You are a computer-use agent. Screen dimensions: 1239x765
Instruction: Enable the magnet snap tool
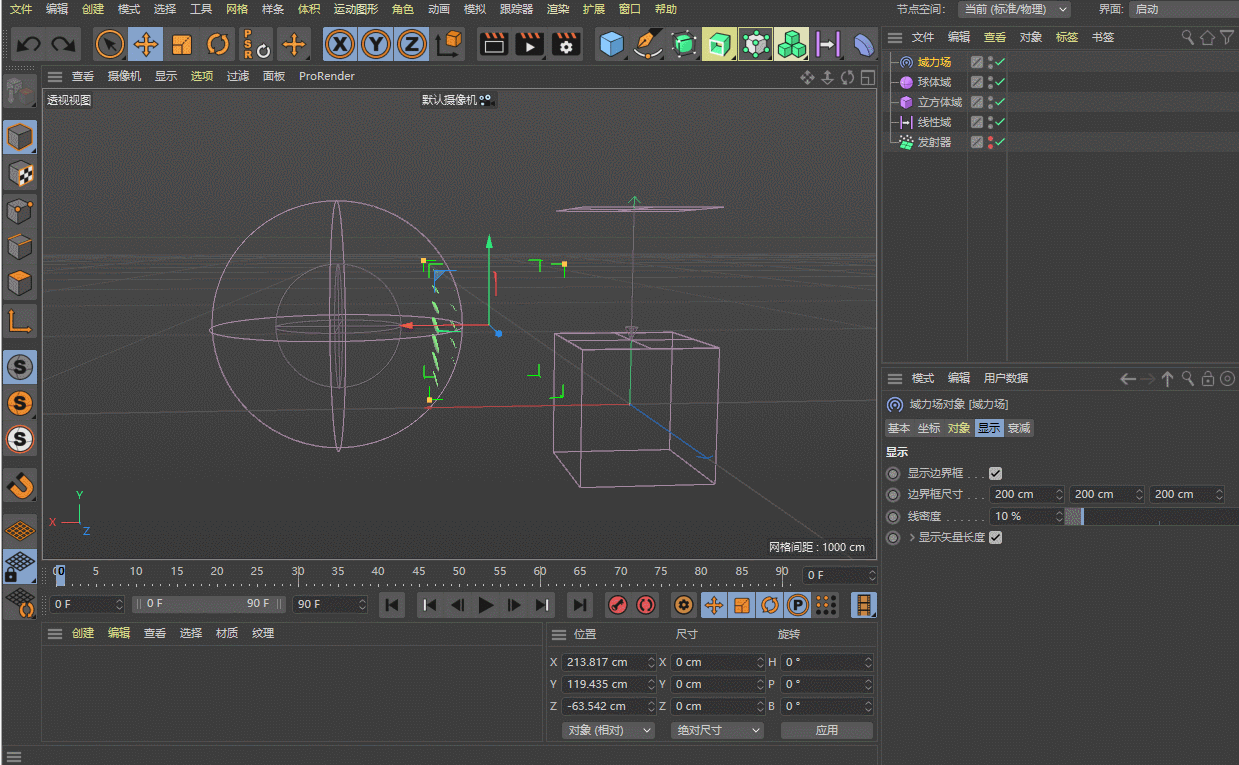(x=20, y=486)
